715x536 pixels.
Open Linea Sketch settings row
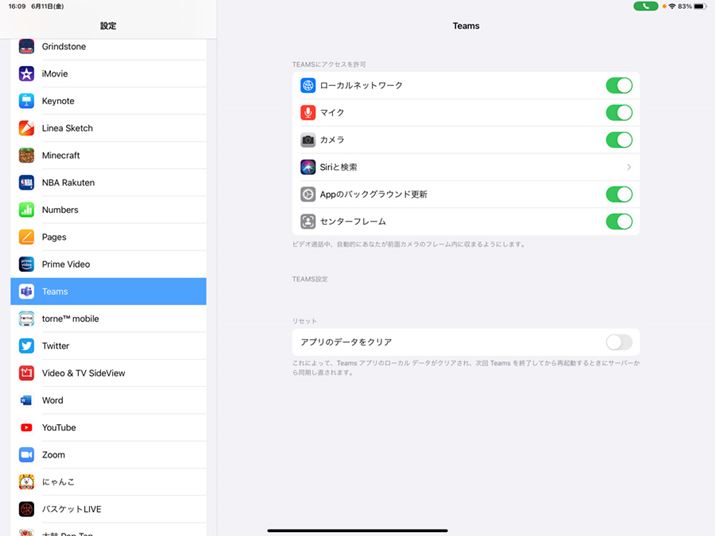109,128
